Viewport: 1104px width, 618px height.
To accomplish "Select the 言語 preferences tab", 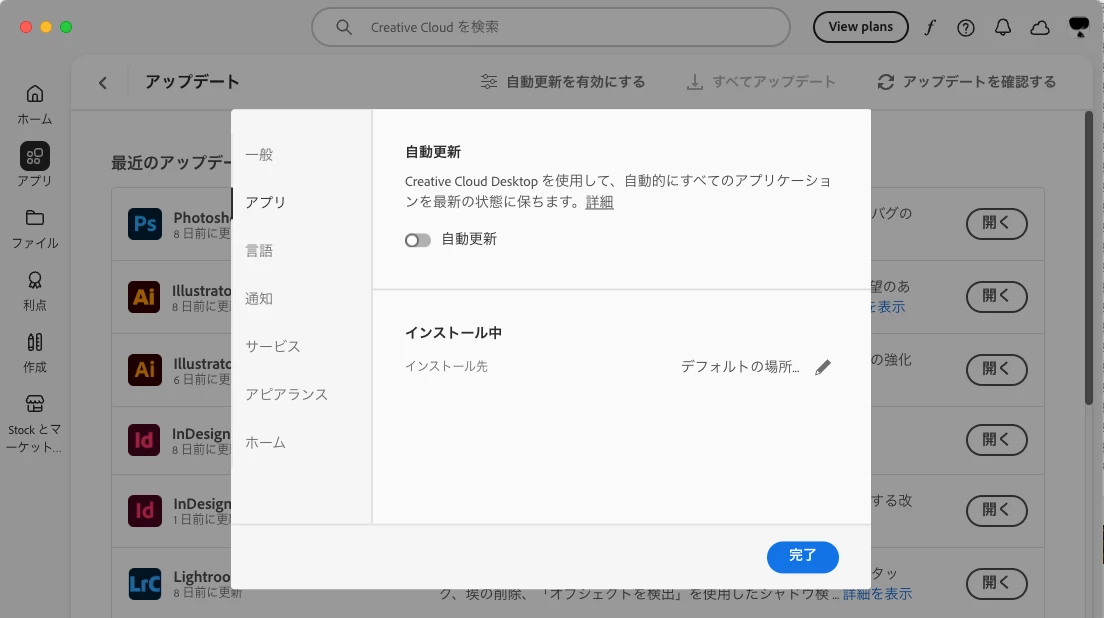I will (259, 251).
